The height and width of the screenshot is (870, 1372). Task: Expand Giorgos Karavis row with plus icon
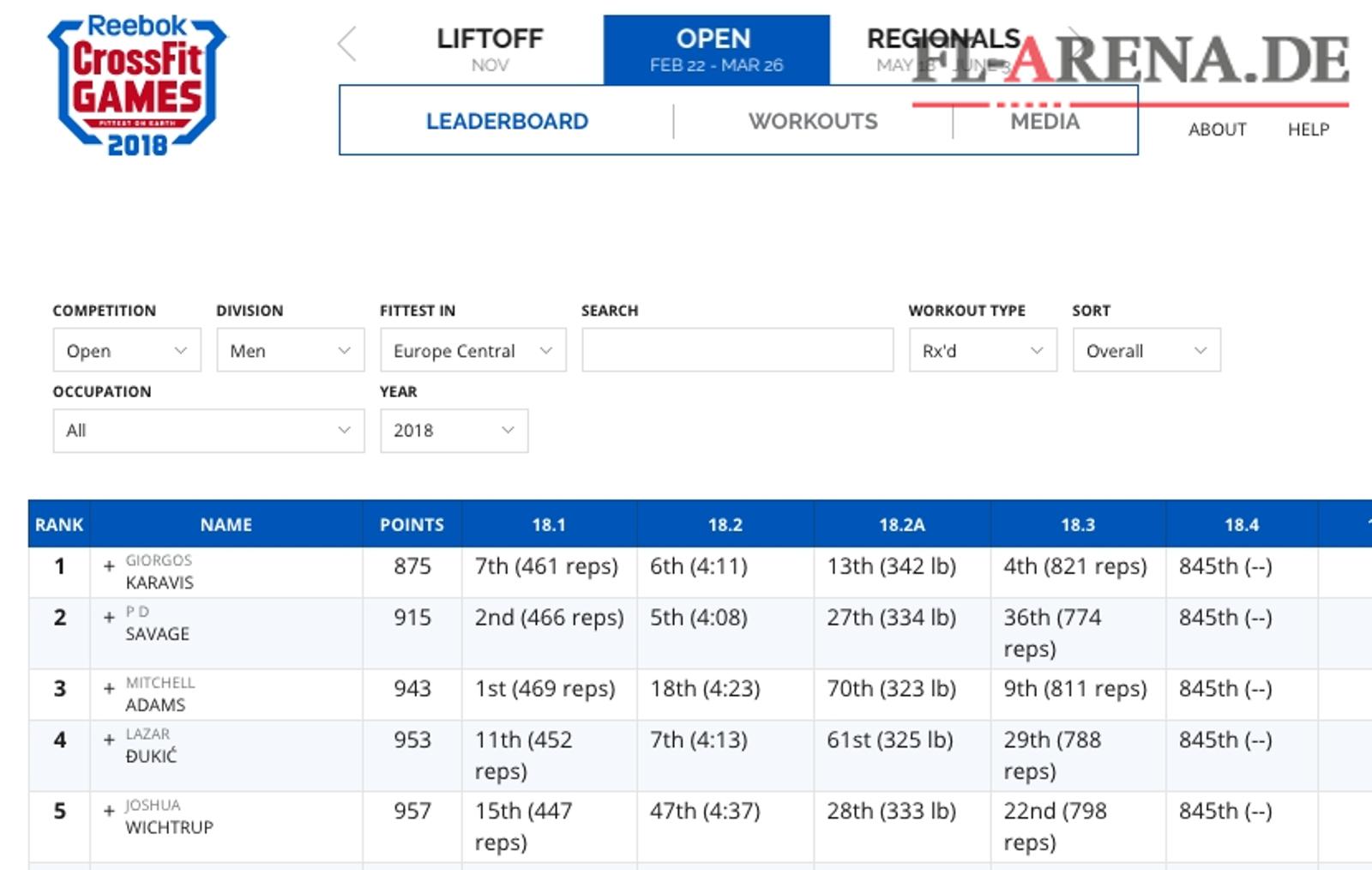(109, 566)
